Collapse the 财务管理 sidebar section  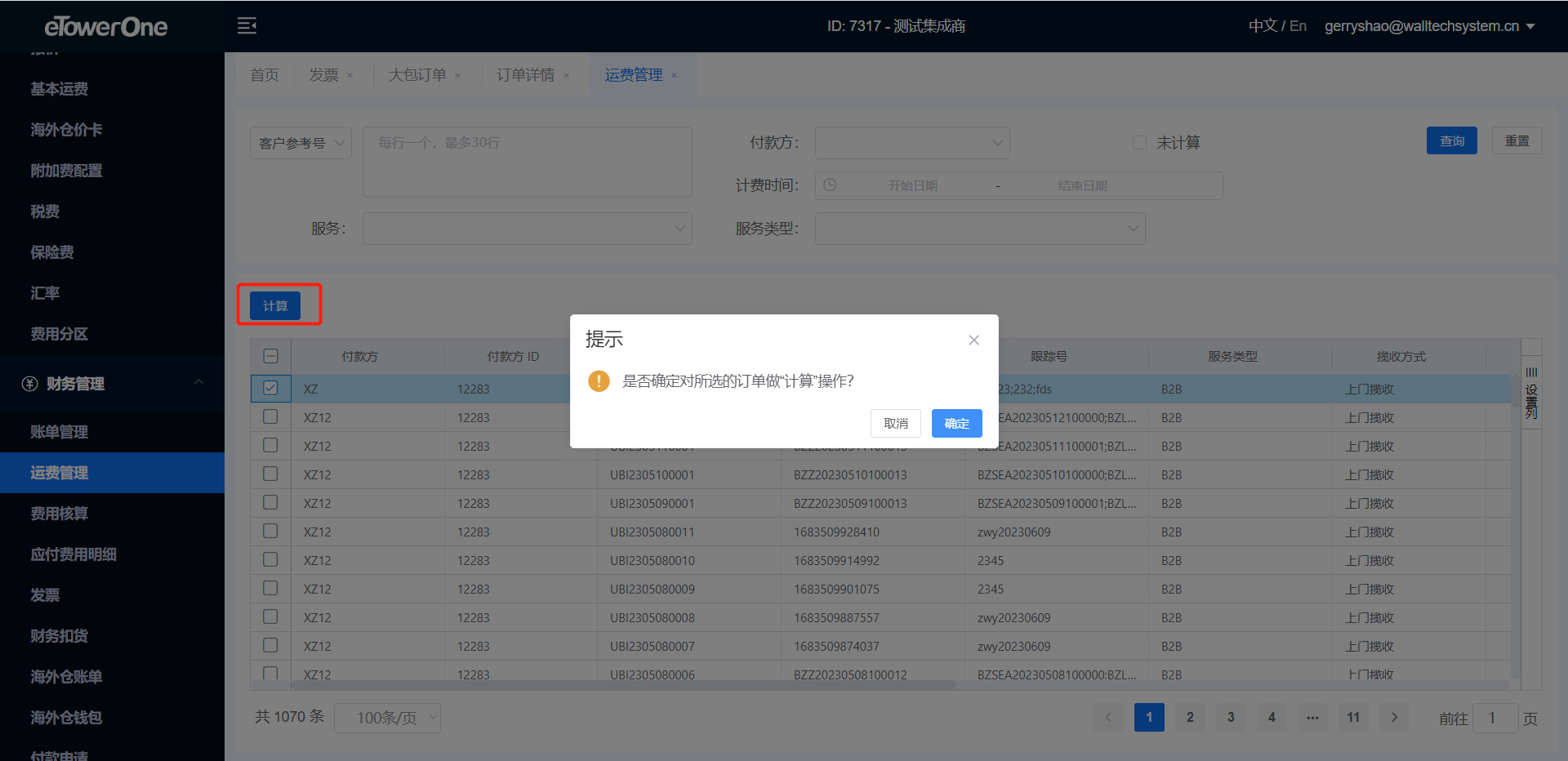(x=198, y=383)
